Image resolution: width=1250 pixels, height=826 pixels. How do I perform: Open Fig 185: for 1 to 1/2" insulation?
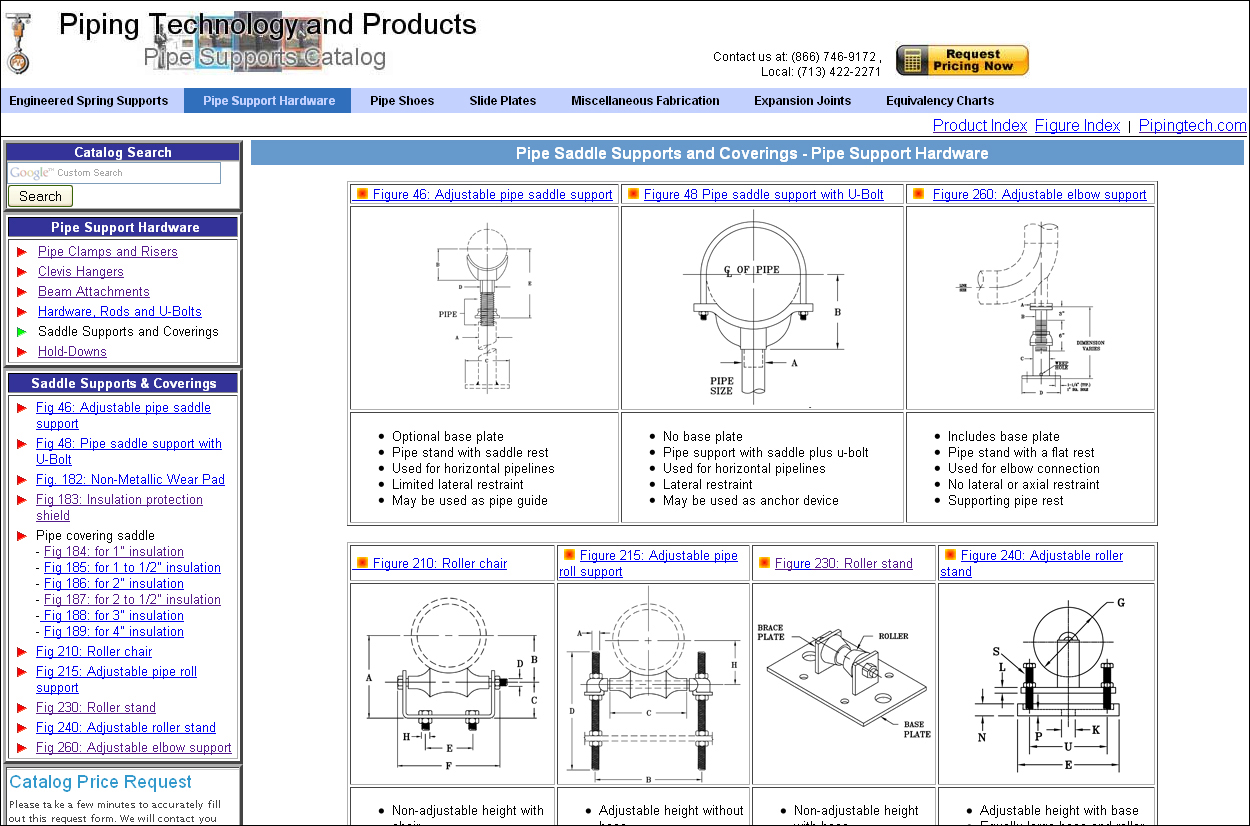pos(132,568)
